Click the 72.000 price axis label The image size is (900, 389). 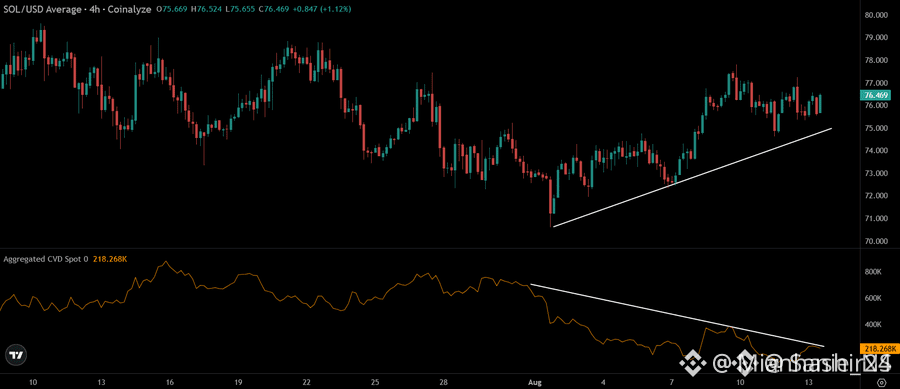[876, 196]
